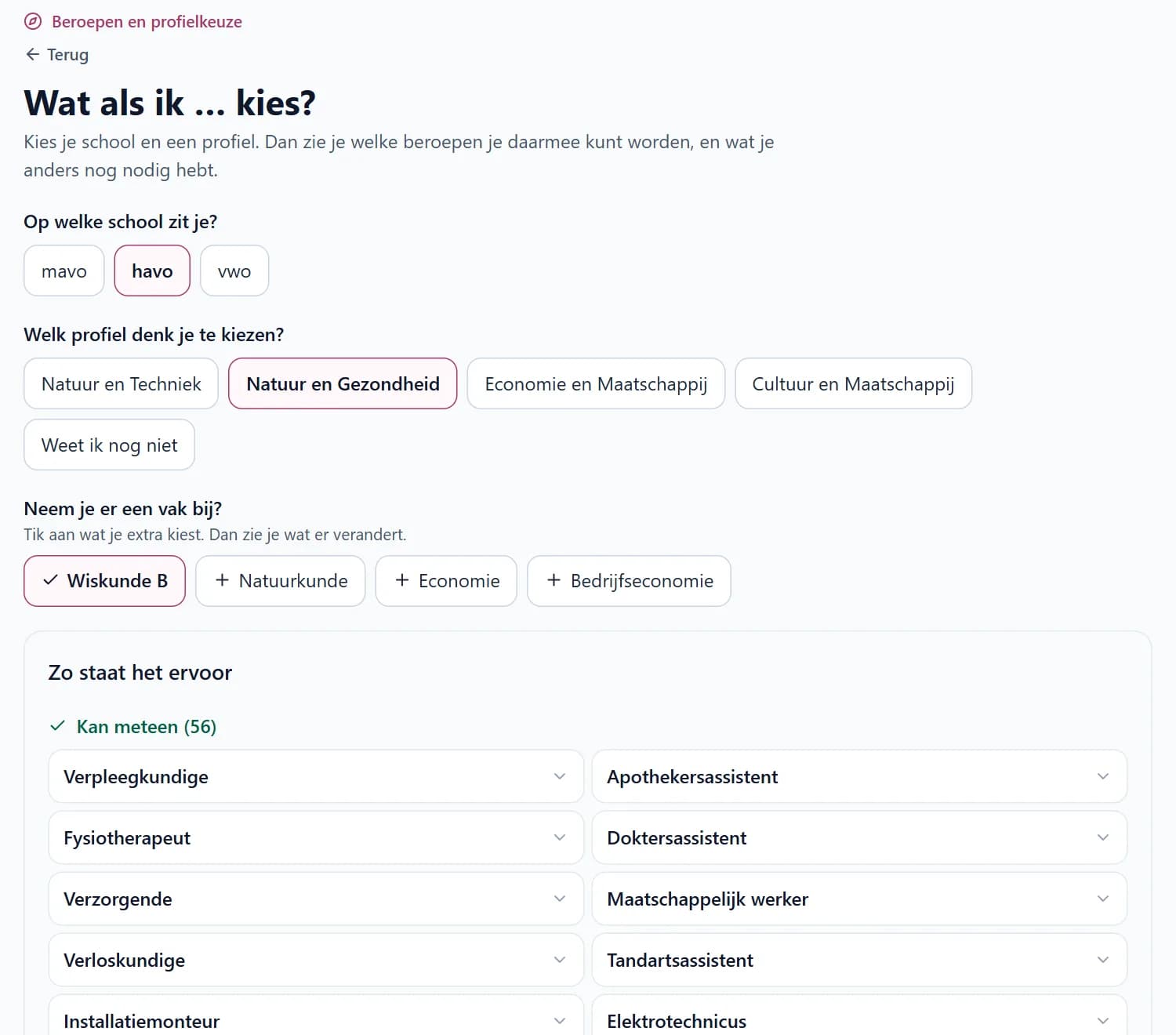1176x1035 pixels.
Task: Choose the Natuur en Techniek profile
Action: pos(122,383)
